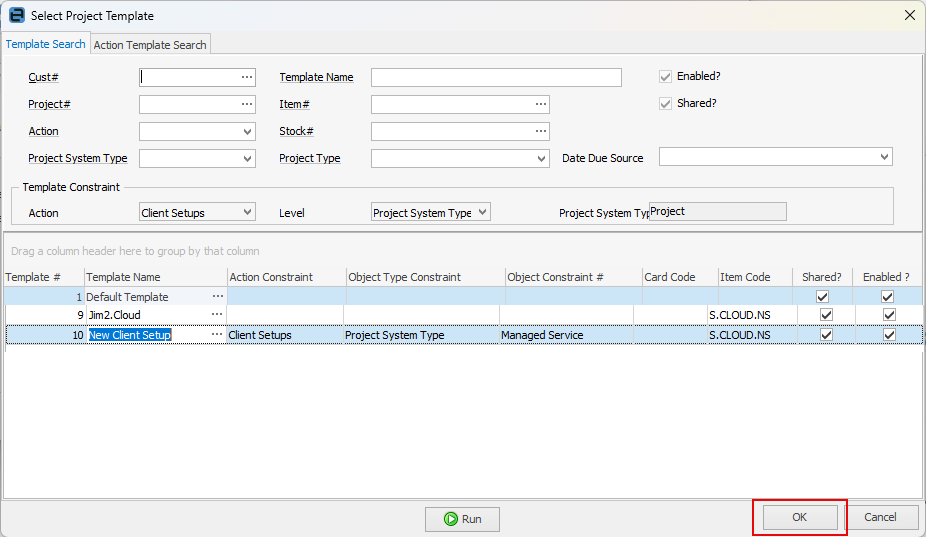
Task: Click template number 9 cell
Action: (x=45, y=315)
